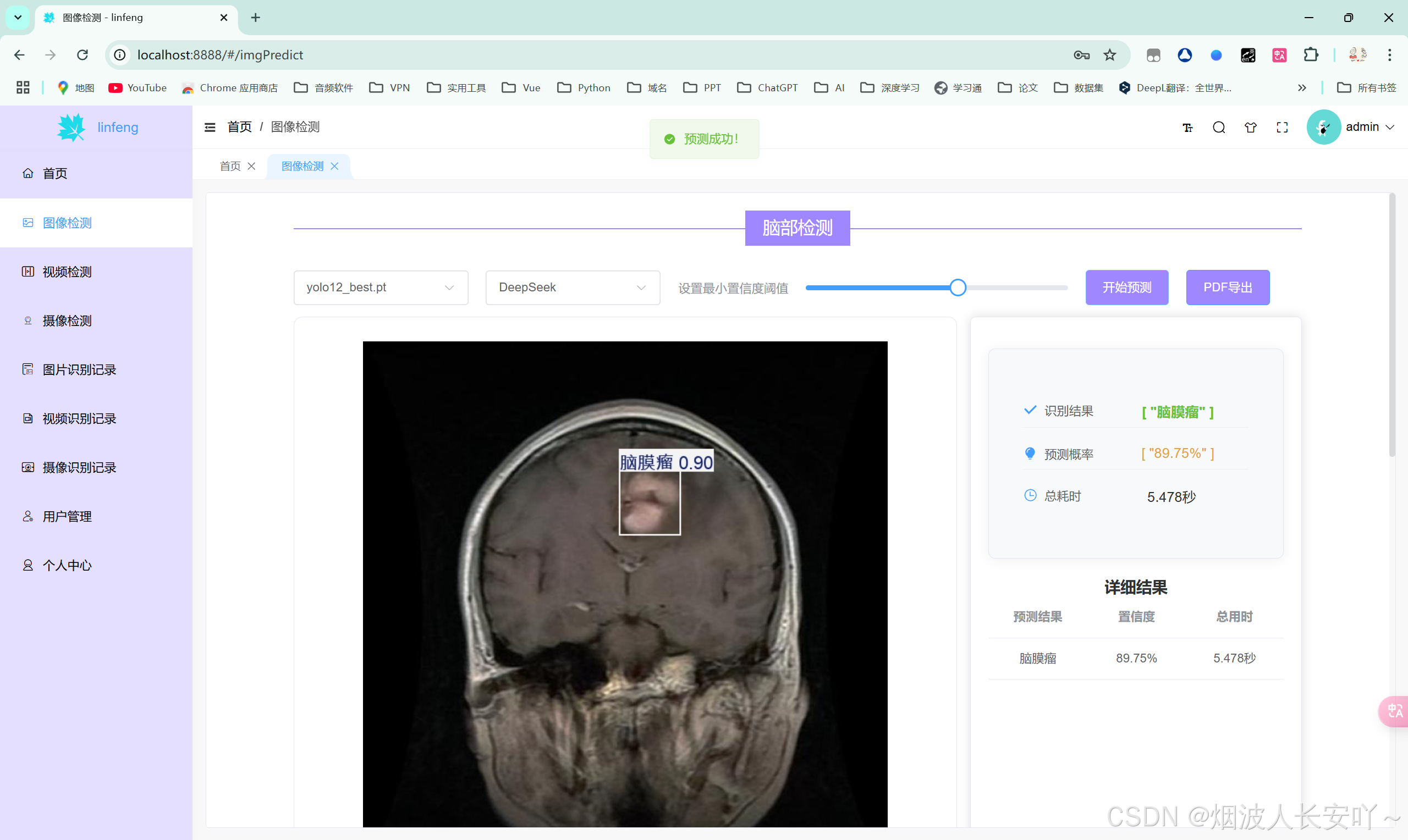Close the 图像检测 page tab

click(x=334, y=166)
